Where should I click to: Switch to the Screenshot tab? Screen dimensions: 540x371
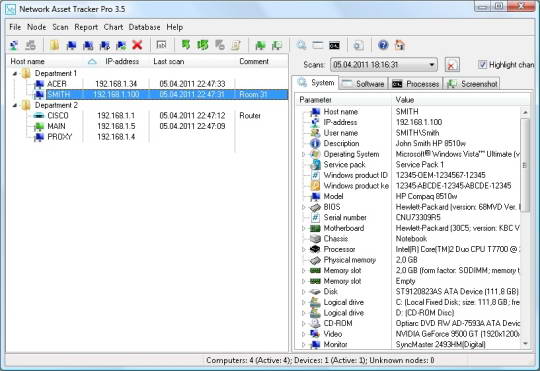pos(472,84)
